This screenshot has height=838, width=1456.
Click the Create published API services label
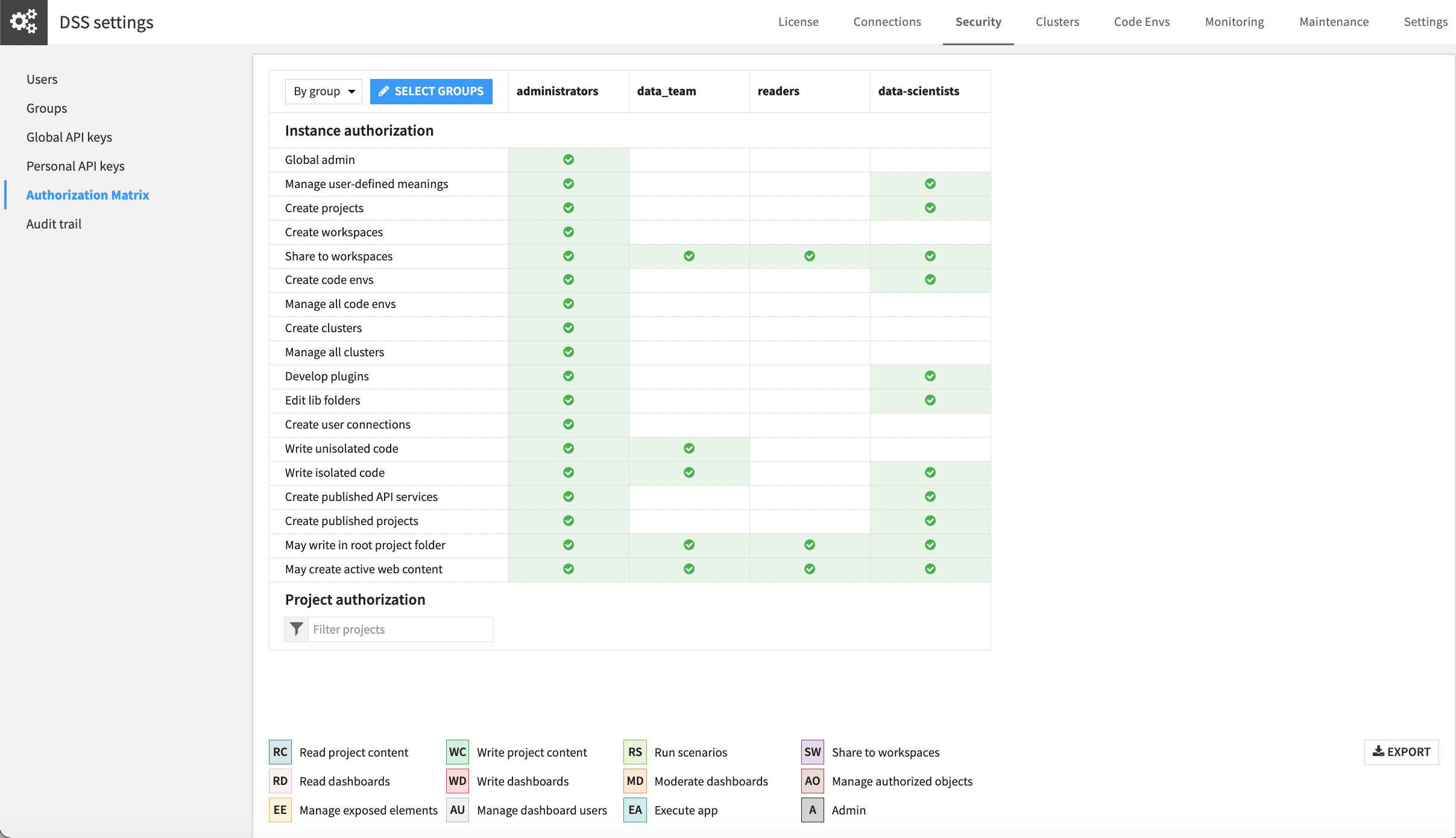(x=361, y=497)
